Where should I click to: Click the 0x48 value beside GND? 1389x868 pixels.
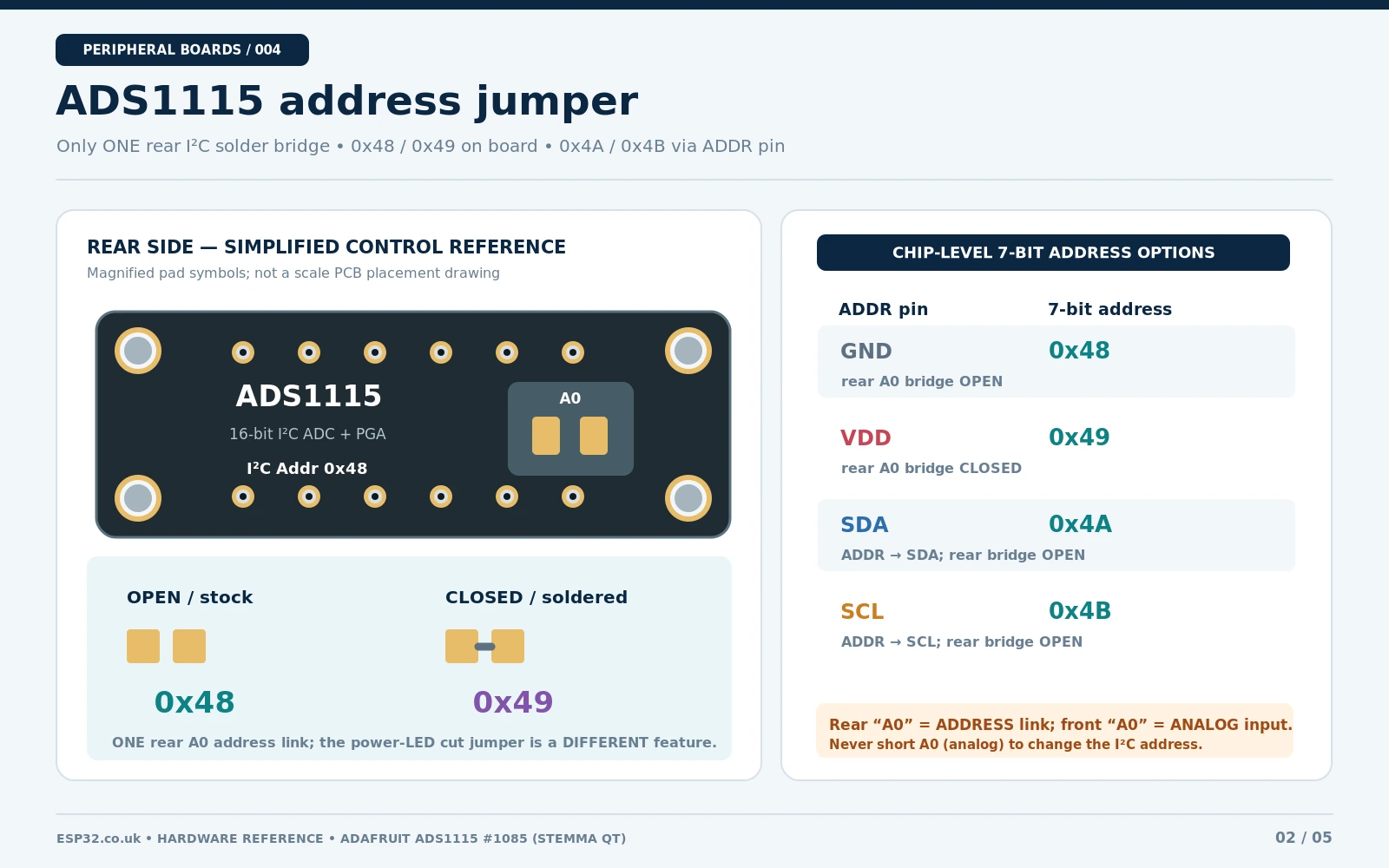tap(1079, 351)
